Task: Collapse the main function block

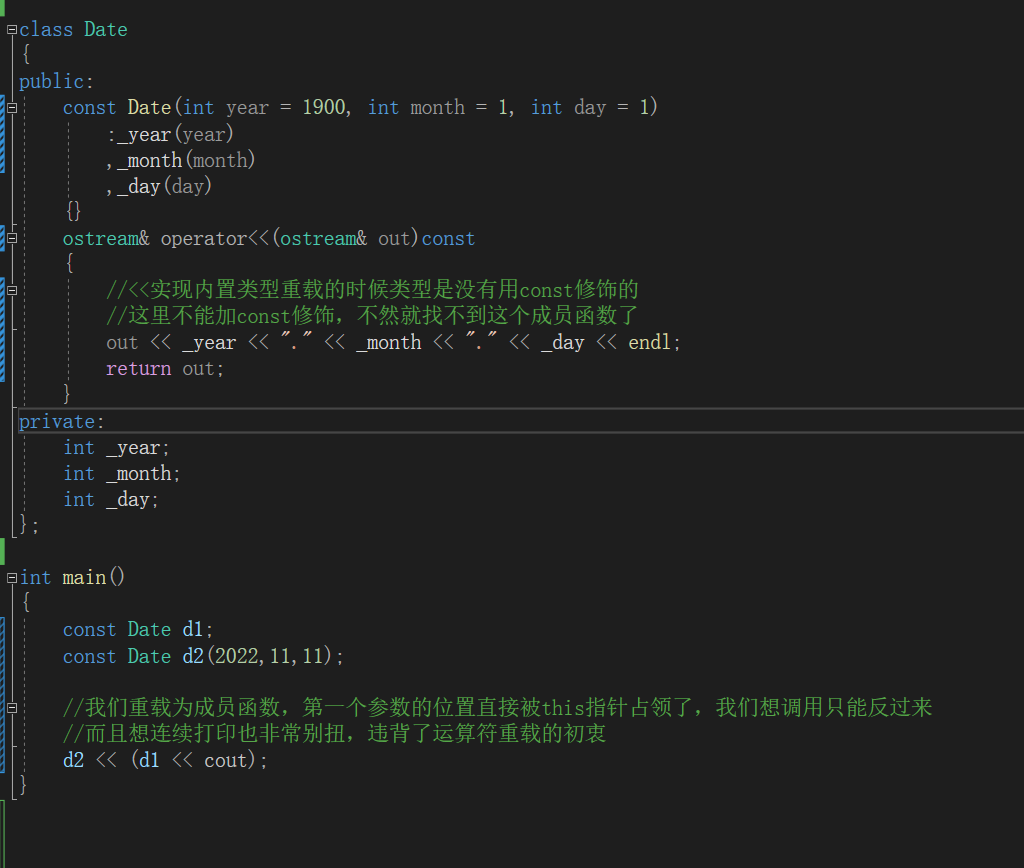Action: click(12, 578)
